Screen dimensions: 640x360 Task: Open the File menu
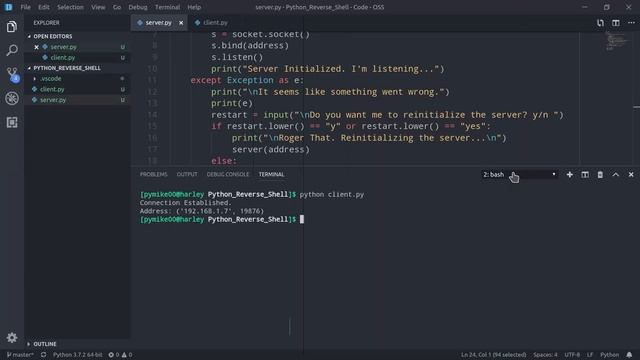click(x=25, y=7)
